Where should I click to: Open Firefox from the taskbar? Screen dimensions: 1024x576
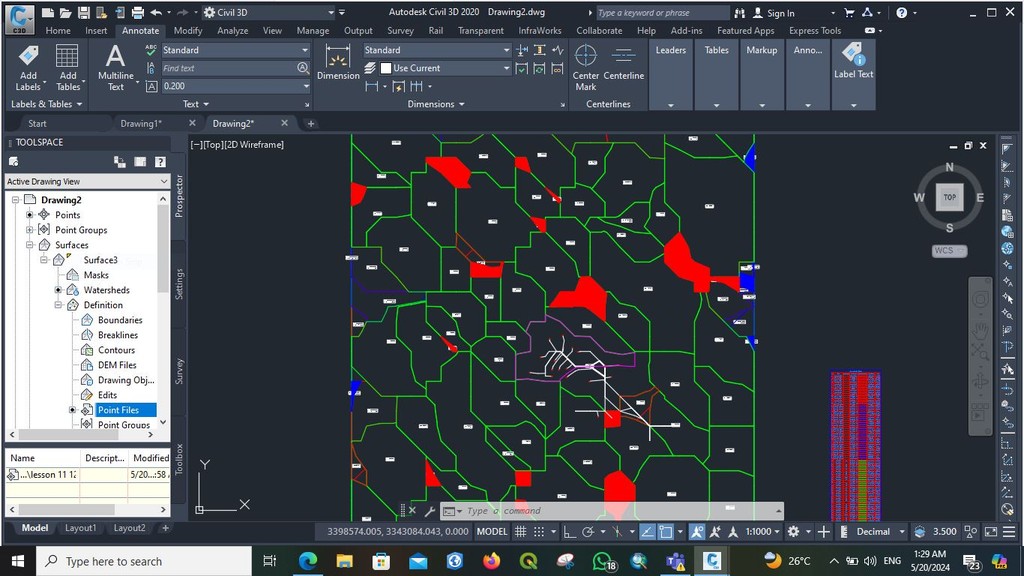click(x=491, y=561)
